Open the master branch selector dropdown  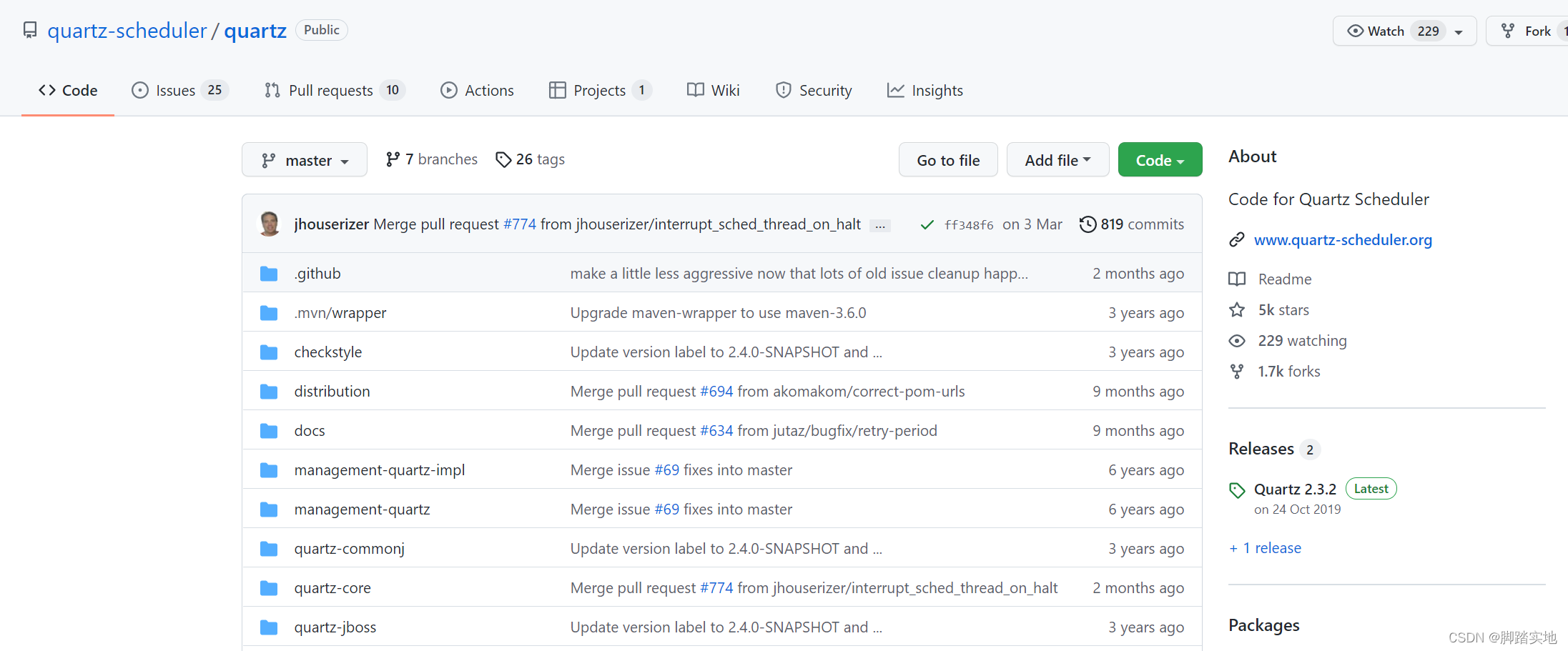click(305, 160)
